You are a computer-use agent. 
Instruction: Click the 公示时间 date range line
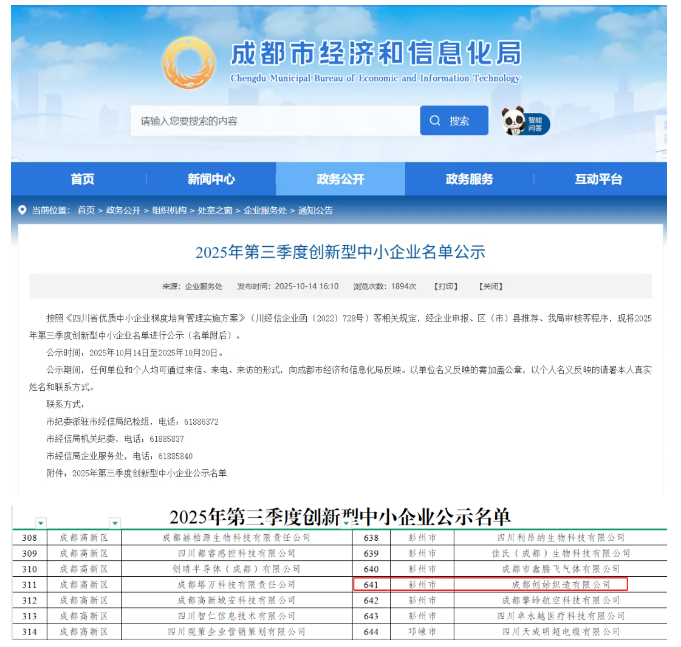(x=135, y=353)
